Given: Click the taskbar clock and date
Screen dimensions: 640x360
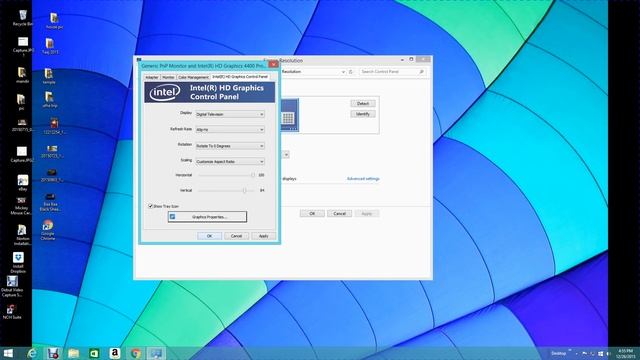Looking at the screenshot, I should click(x=625, y=353).
